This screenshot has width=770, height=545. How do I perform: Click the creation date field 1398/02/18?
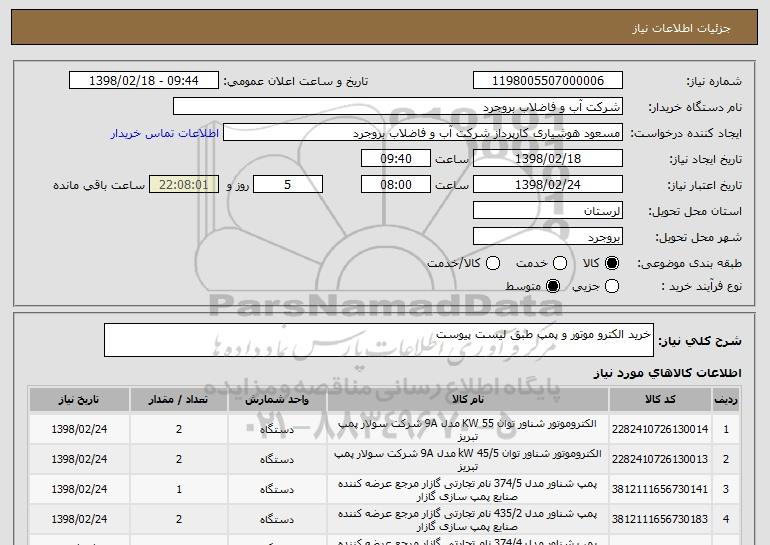(548, 159)
